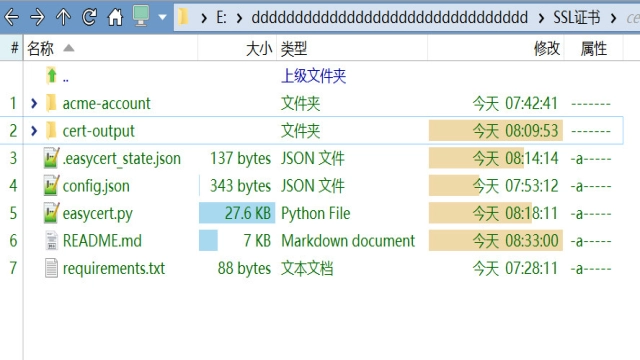Open the 上级文件夹 parent folder entry
The height and width of the screenshot is (360, 640).
313,76
